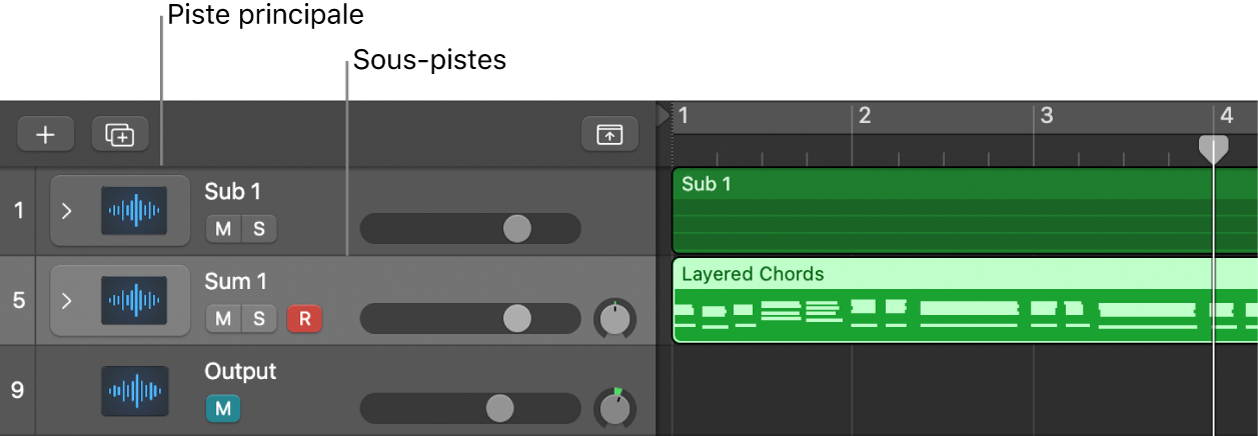The image size is (1258, 436).
Task: Click the playhead marker in the ruler
Action: 1213,149
